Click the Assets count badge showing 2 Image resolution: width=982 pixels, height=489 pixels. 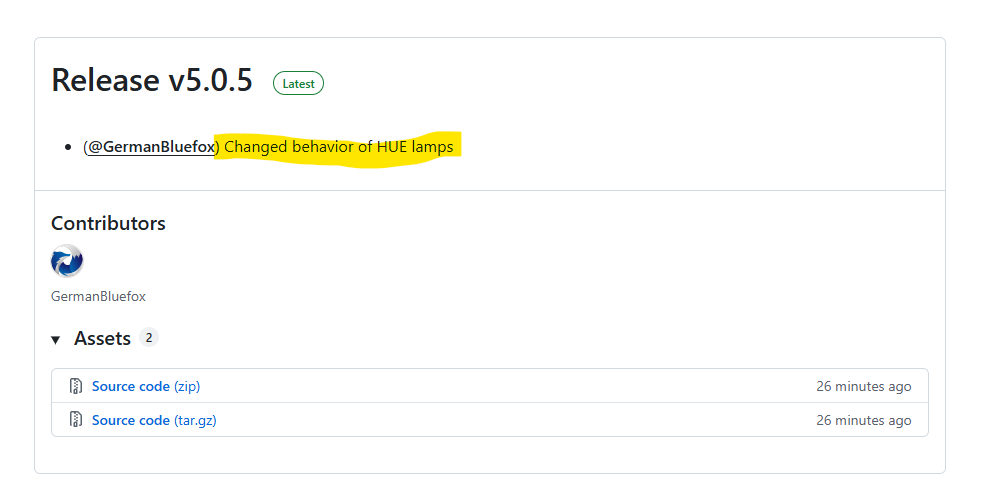[148, 338]
